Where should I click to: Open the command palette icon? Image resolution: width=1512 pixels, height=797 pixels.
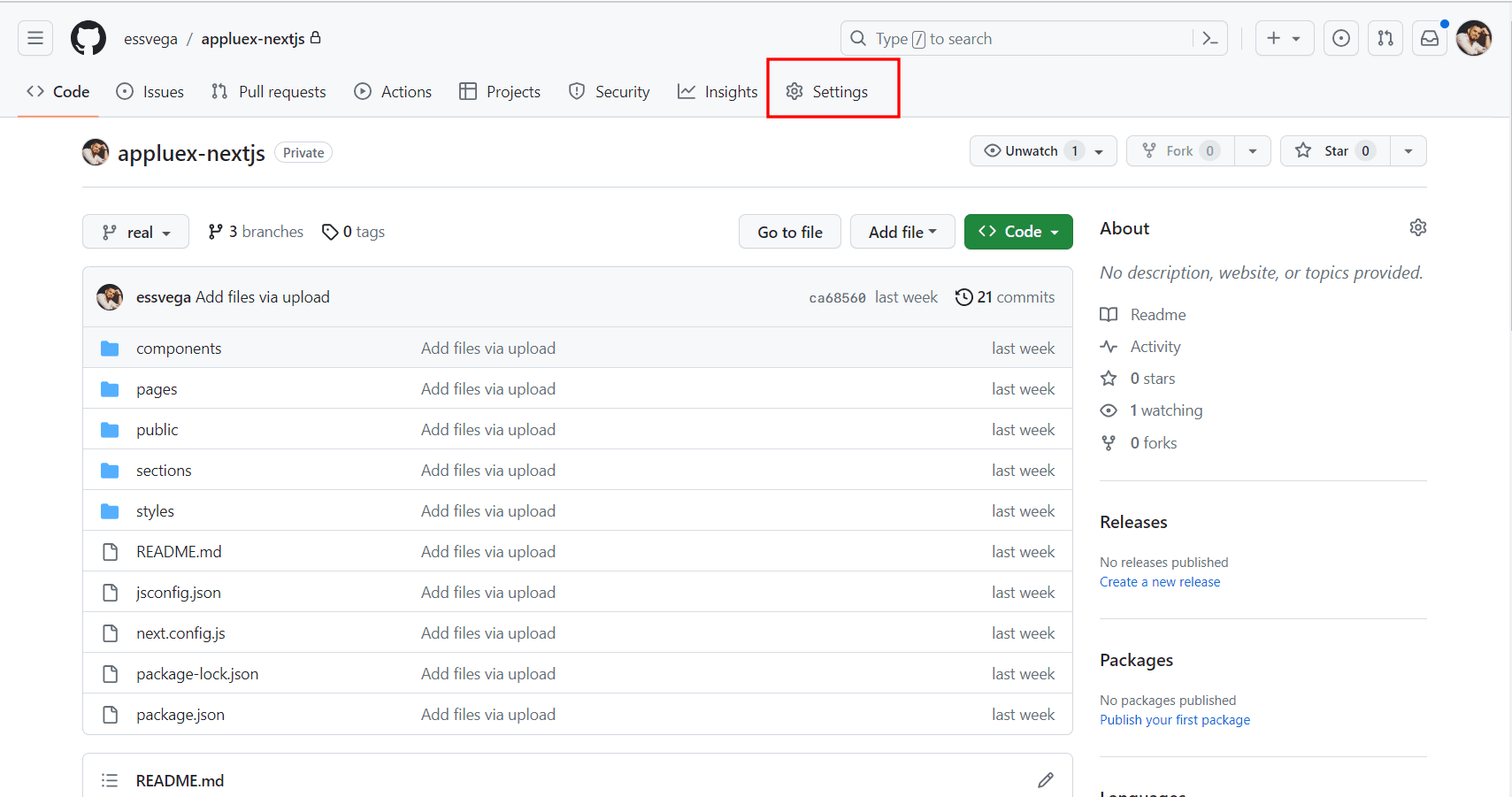[x=1209, y=38]
